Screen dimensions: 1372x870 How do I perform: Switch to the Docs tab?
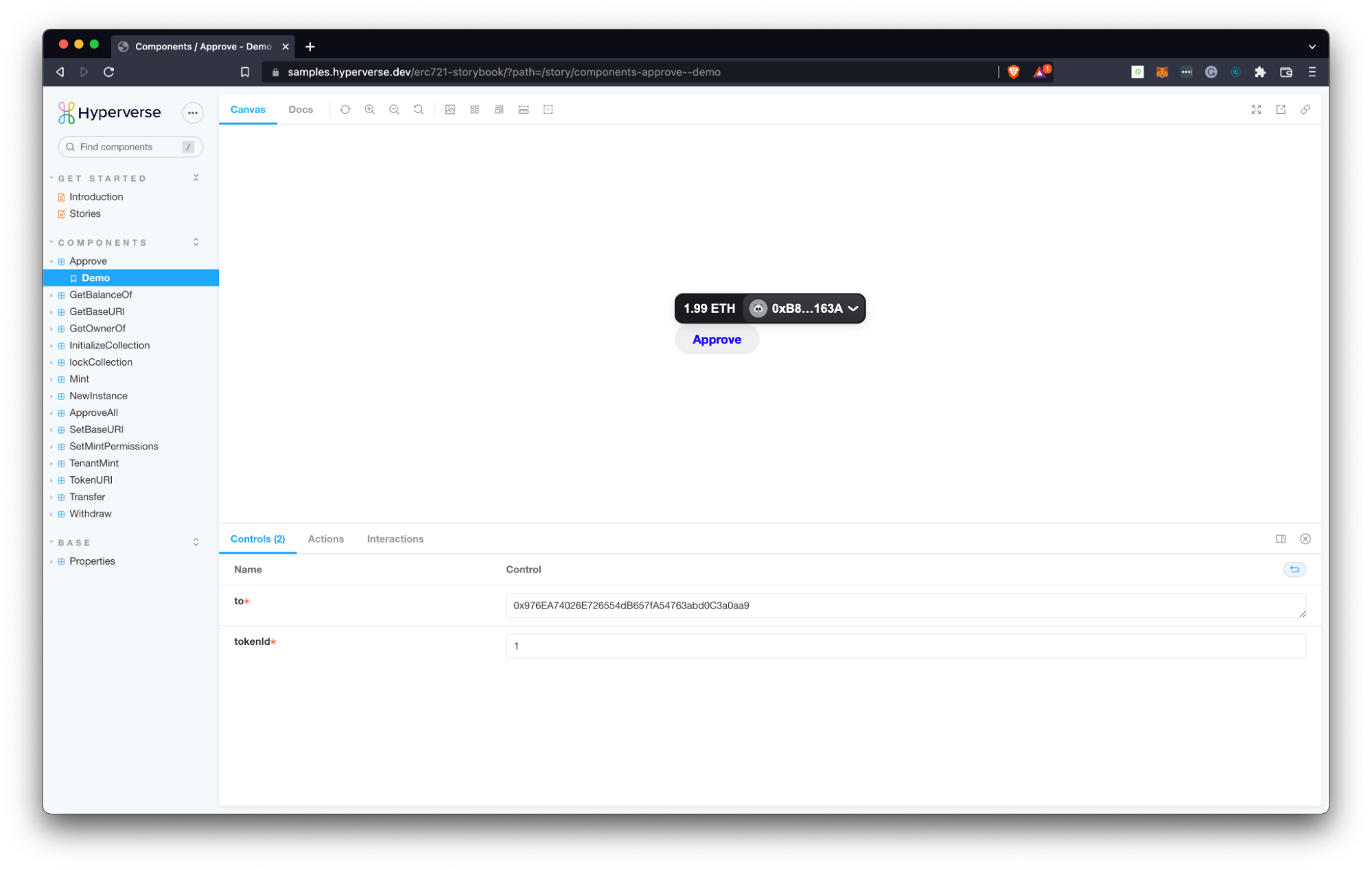[x=301, y=110]
